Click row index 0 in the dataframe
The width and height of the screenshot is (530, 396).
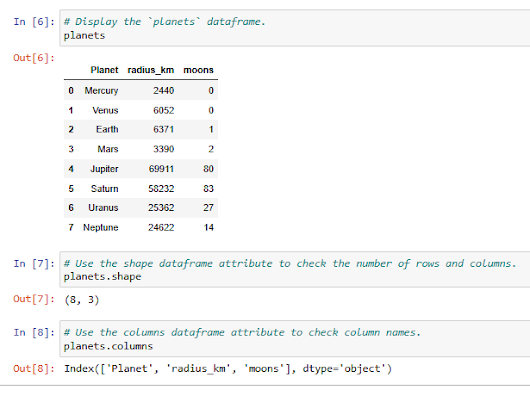71,91
